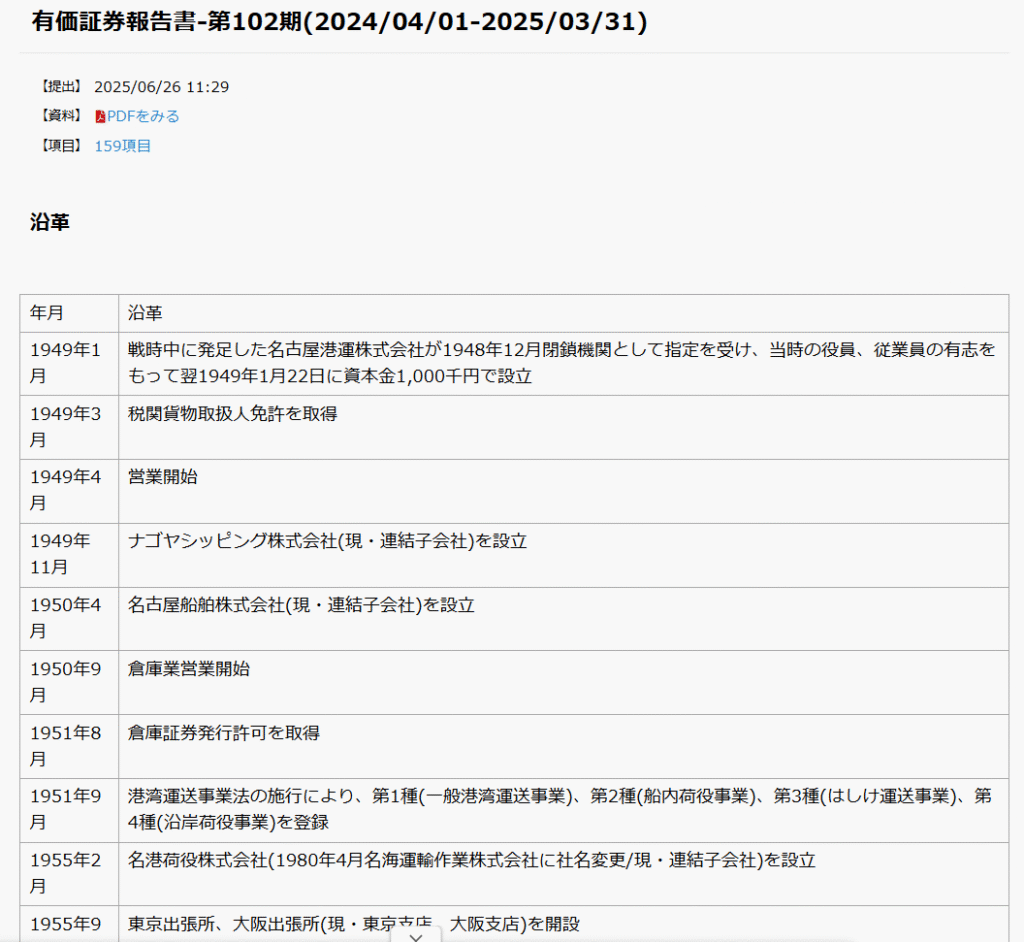Image resolution: width=1024 pixels, height=942 pixels.
Task: Select the 名港荷役株式会社 establishment entry
Action: pos(472,861)
